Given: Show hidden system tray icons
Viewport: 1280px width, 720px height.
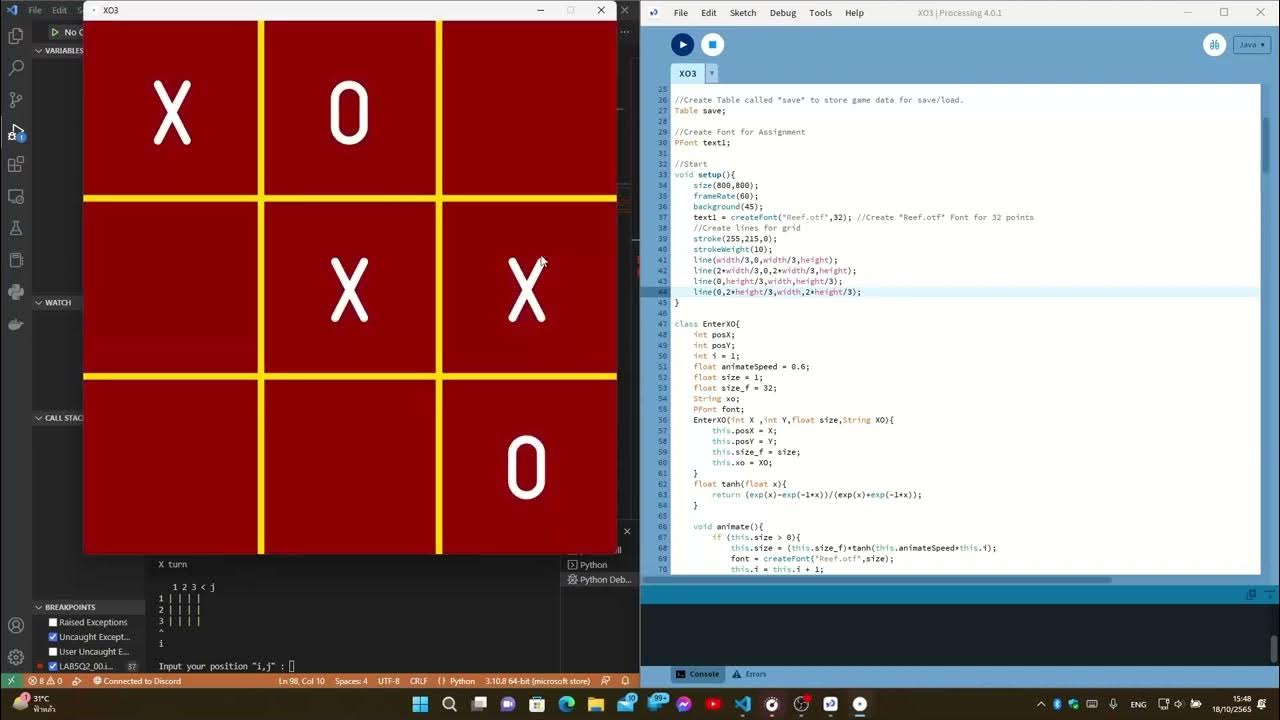Looking at the screenshot, I should point(1041,704).
